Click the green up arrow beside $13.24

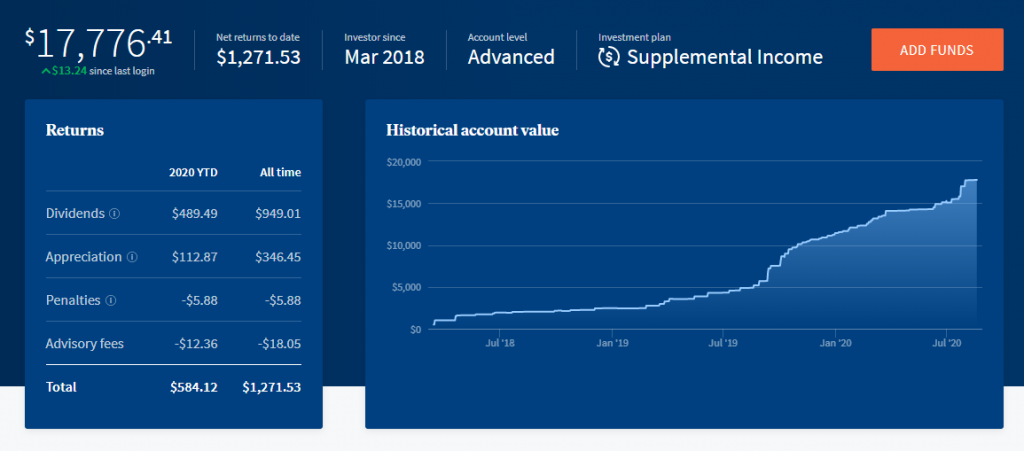click(x=46, y=71)
